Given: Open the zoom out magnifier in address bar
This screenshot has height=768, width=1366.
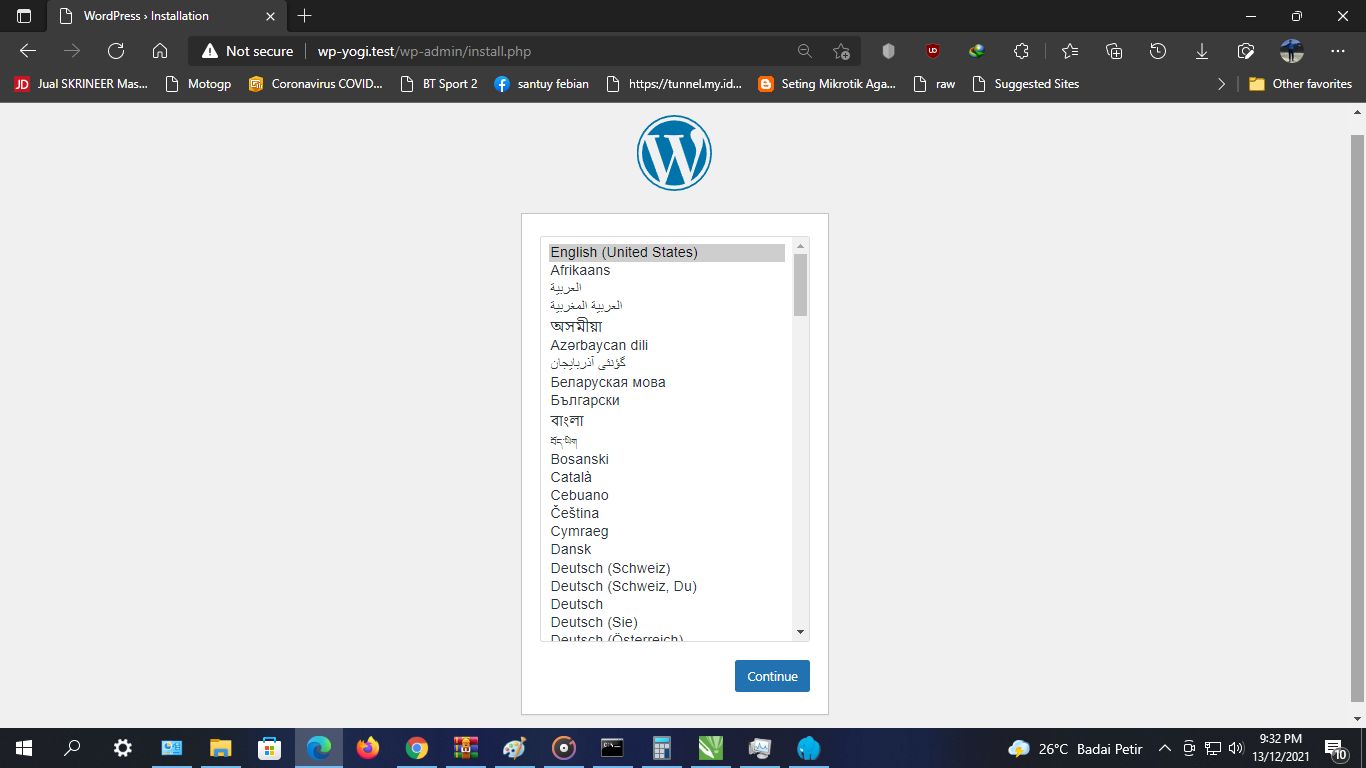Looking at the screenshot, I should point(804,51).
